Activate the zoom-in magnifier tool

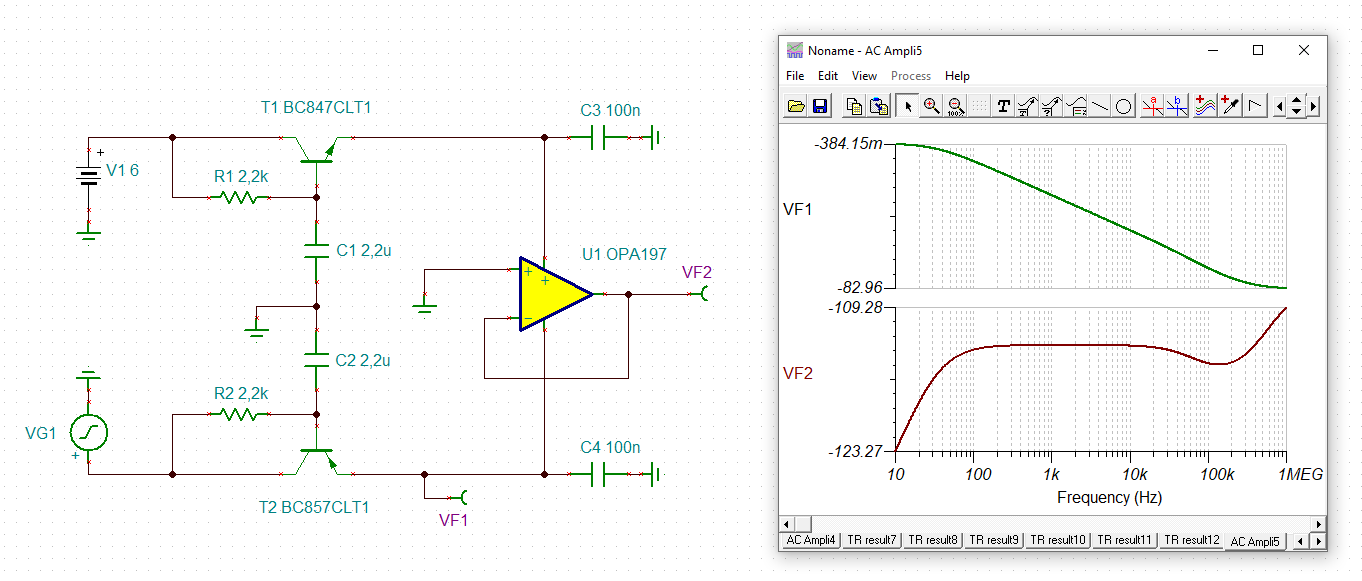point(930,106)
